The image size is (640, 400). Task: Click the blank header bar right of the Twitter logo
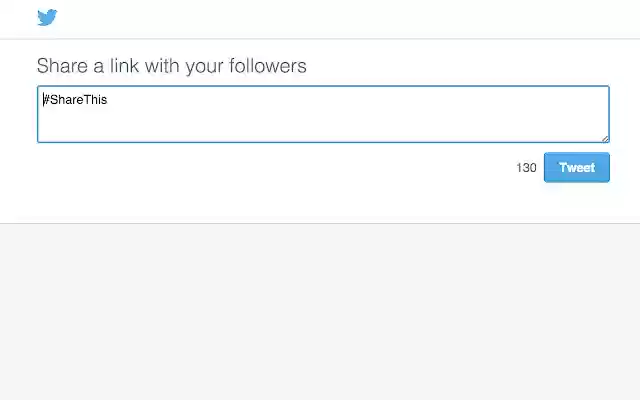(340, 18)
